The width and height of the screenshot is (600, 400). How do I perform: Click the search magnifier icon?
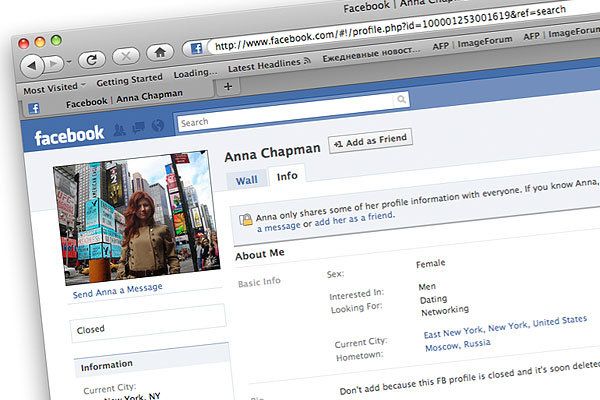coord(401,100)
